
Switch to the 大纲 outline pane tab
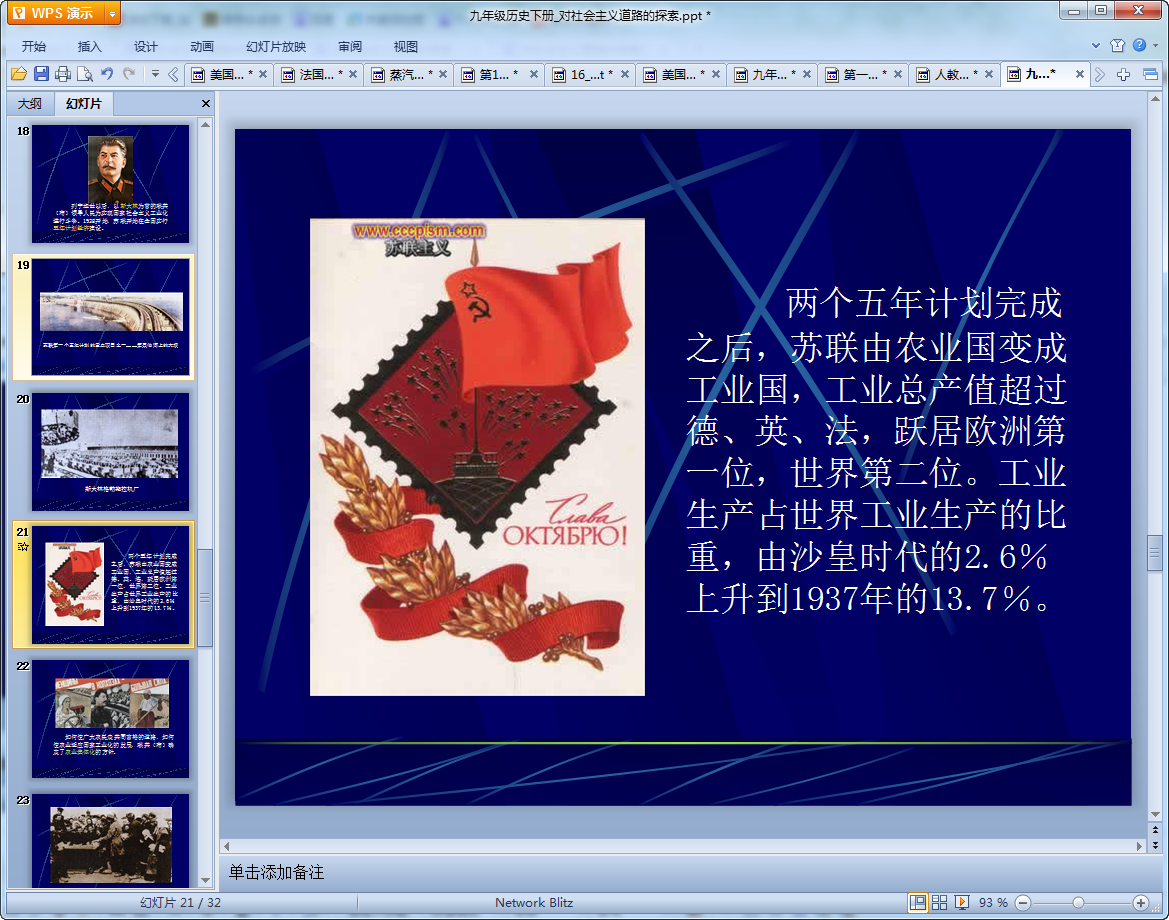pyautogui.click(x=30, y=104)
